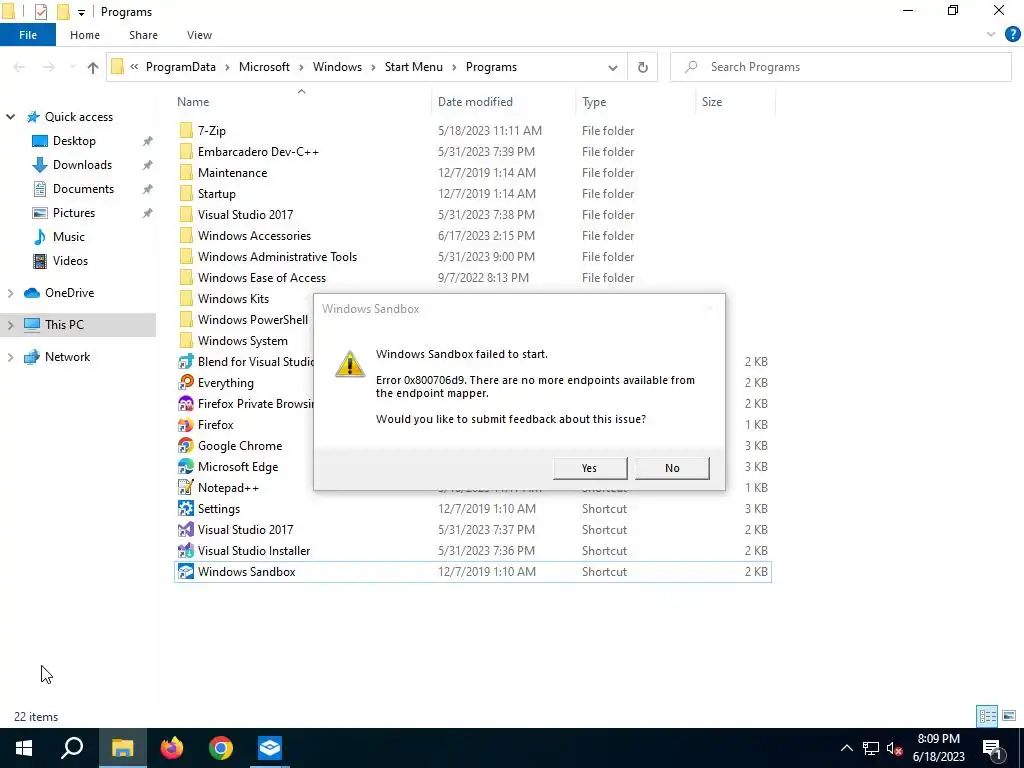Sort by the Type column header
1024x768 pixels.
point(636,102)
